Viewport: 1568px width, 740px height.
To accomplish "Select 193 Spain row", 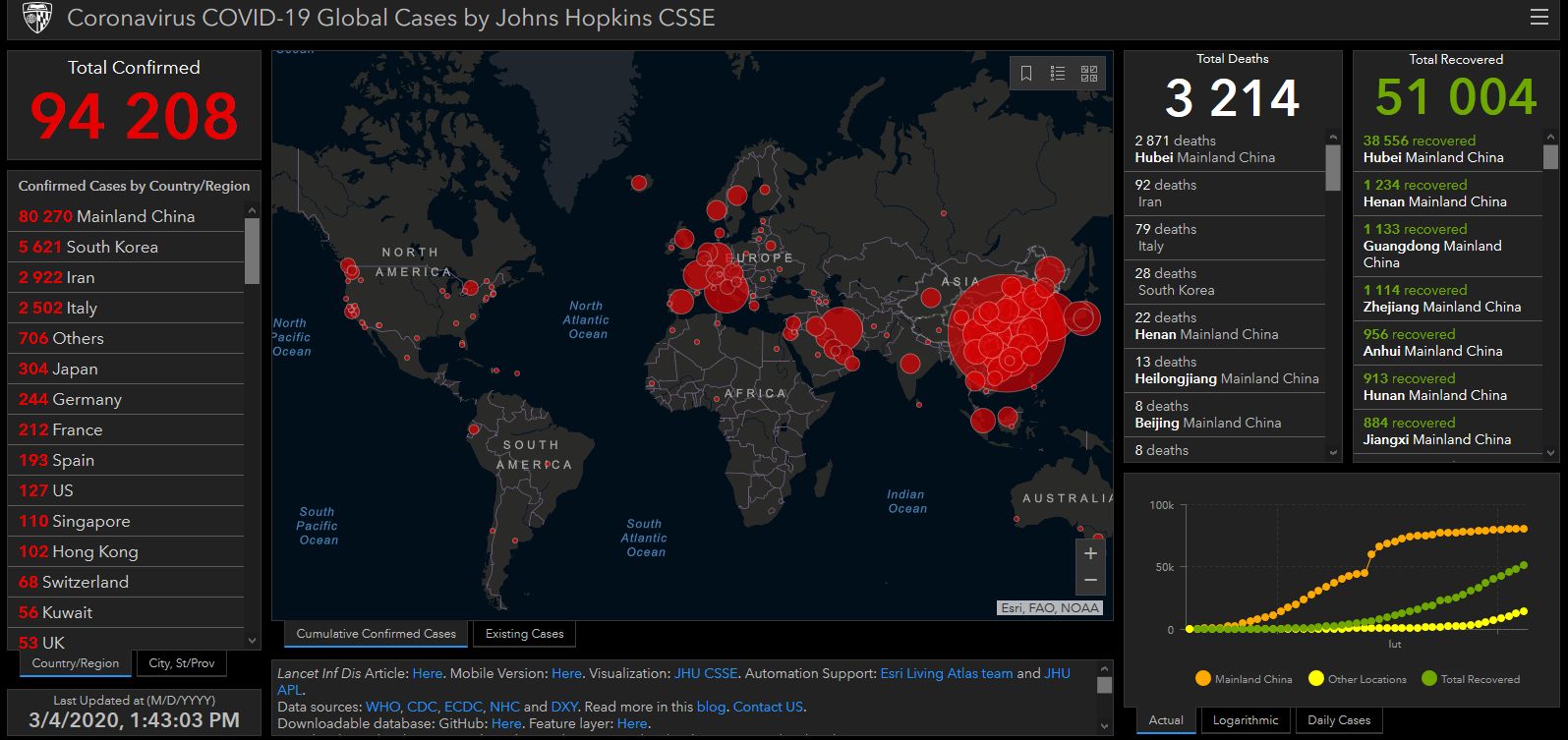I will (126, 460).
